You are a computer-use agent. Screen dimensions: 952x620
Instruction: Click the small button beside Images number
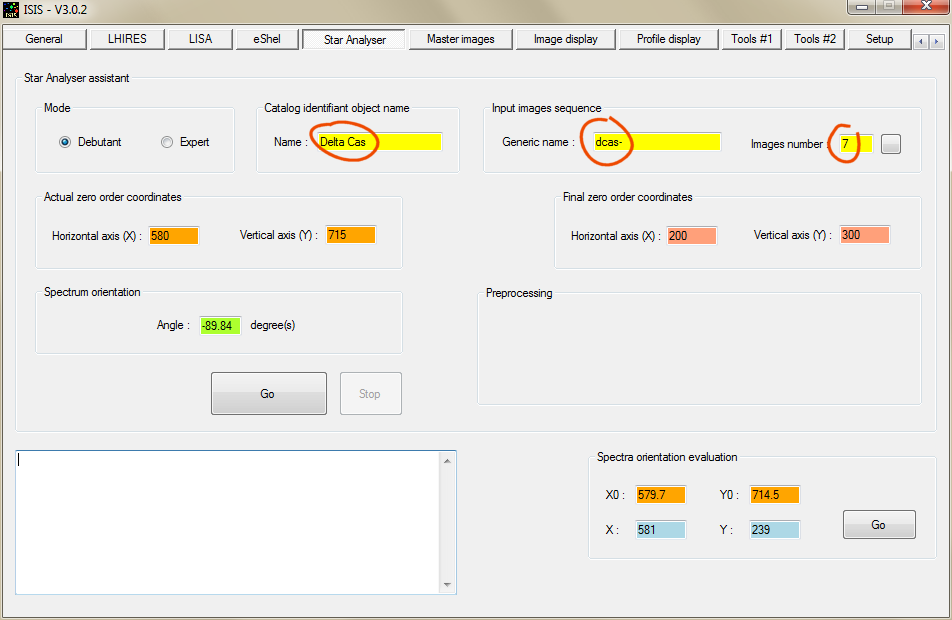tap(891, 144)
